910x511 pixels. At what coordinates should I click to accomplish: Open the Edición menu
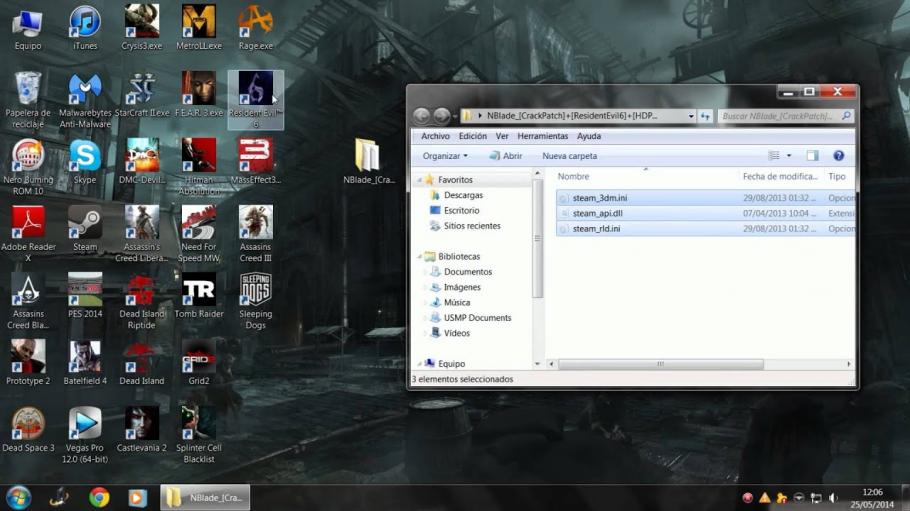(x=472, y=136)
